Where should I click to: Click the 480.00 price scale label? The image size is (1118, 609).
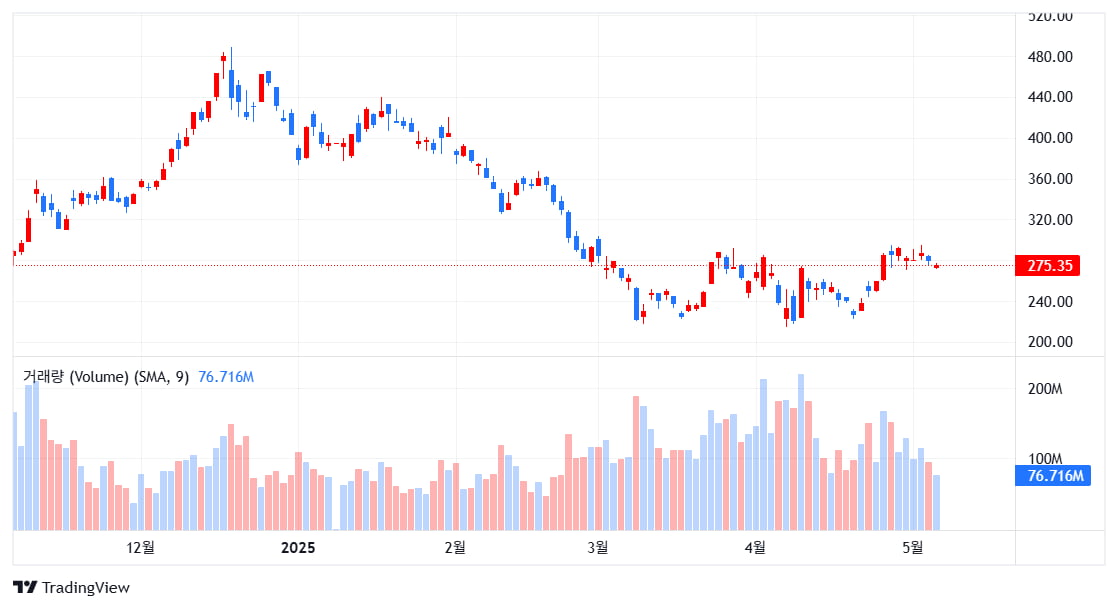pos(1050,56)
